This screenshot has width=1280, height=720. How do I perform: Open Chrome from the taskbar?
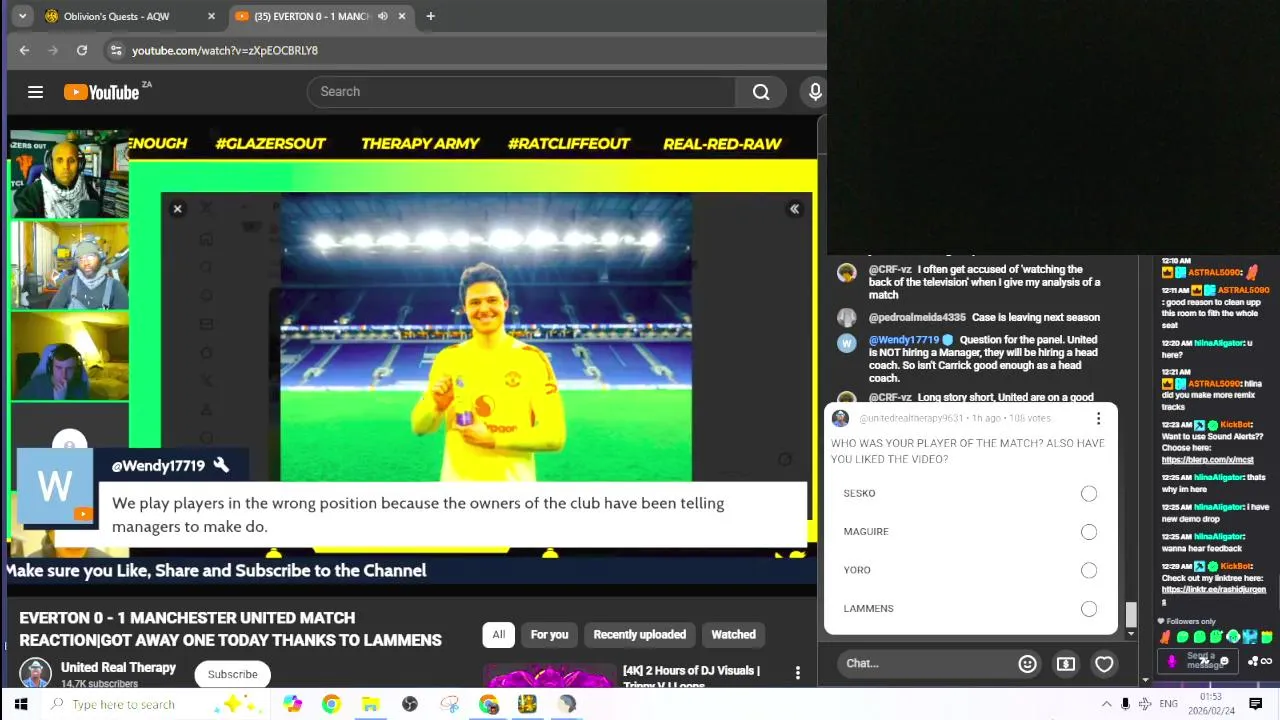(331, 704)
